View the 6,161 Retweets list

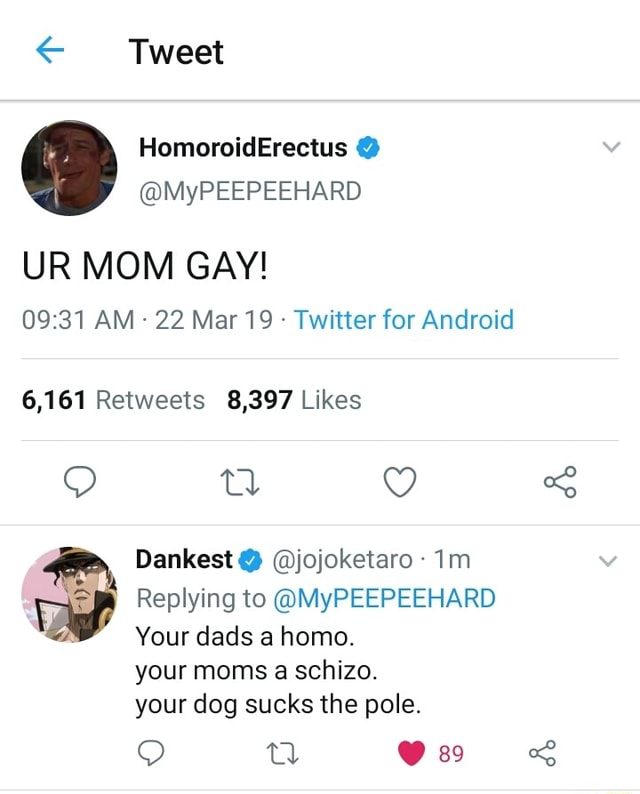113,401
